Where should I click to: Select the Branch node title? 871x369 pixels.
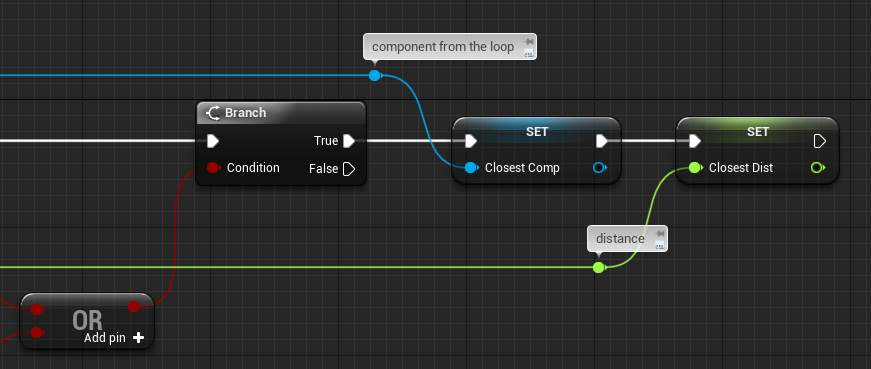(246, 113)
